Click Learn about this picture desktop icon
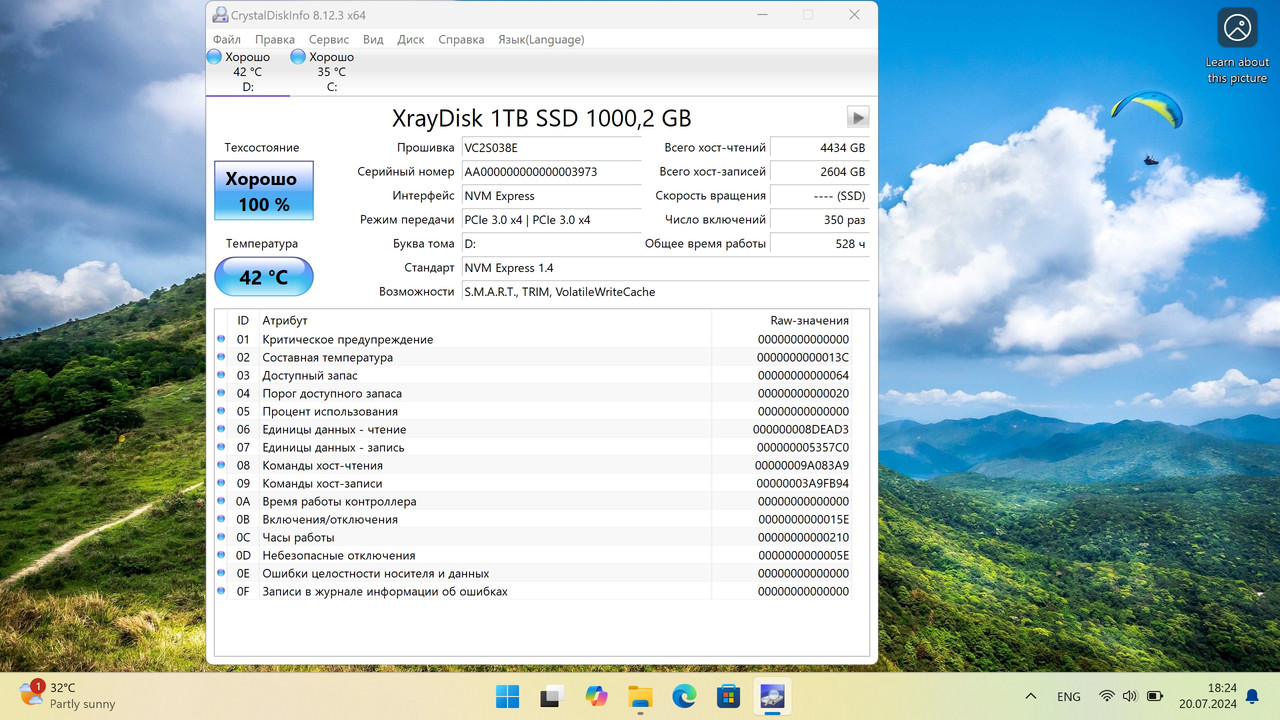The image size is (1280, 720). click(1237, 47)
